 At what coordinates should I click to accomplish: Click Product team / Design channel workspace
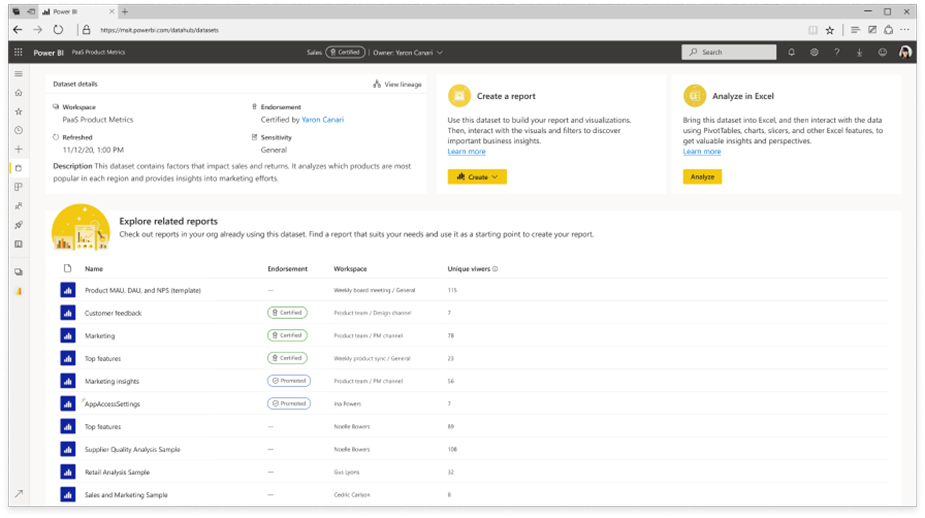(372, 313)
